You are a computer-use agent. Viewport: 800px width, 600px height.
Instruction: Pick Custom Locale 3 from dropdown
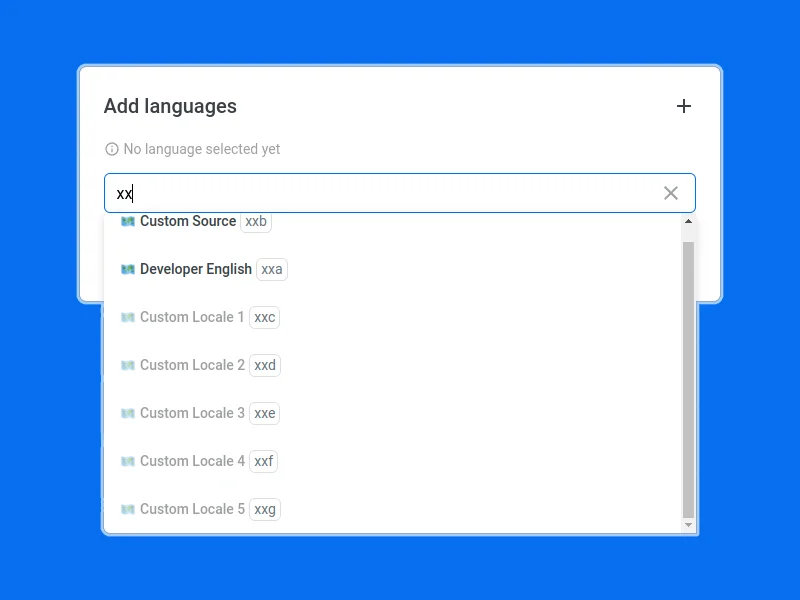pos(192,413)
